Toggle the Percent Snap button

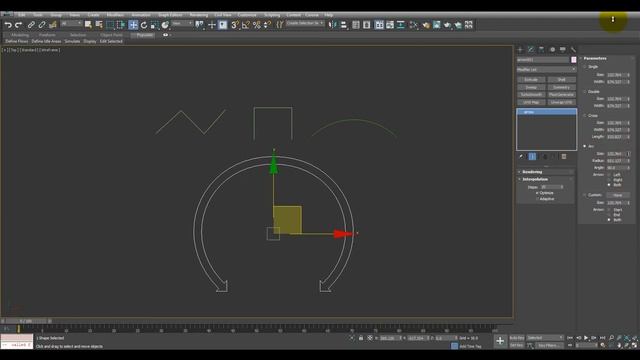click(256, 25)
